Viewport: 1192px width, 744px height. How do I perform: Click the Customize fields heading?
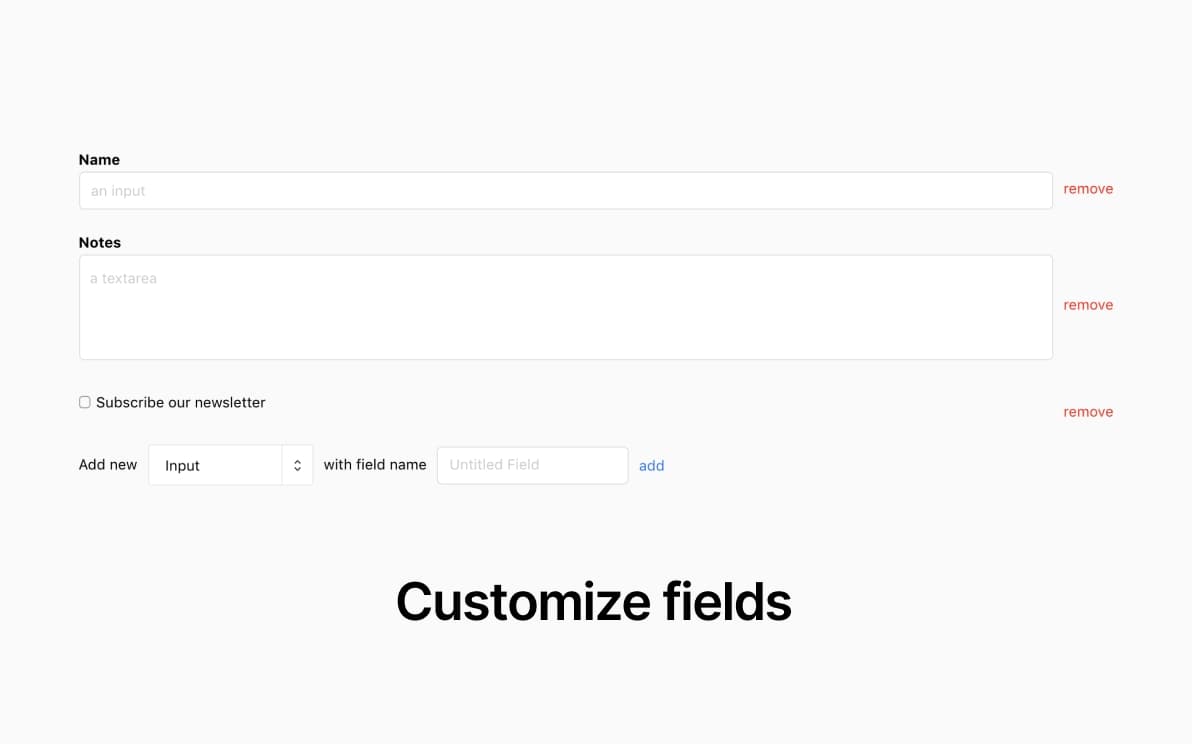click(x=594, y=602)
